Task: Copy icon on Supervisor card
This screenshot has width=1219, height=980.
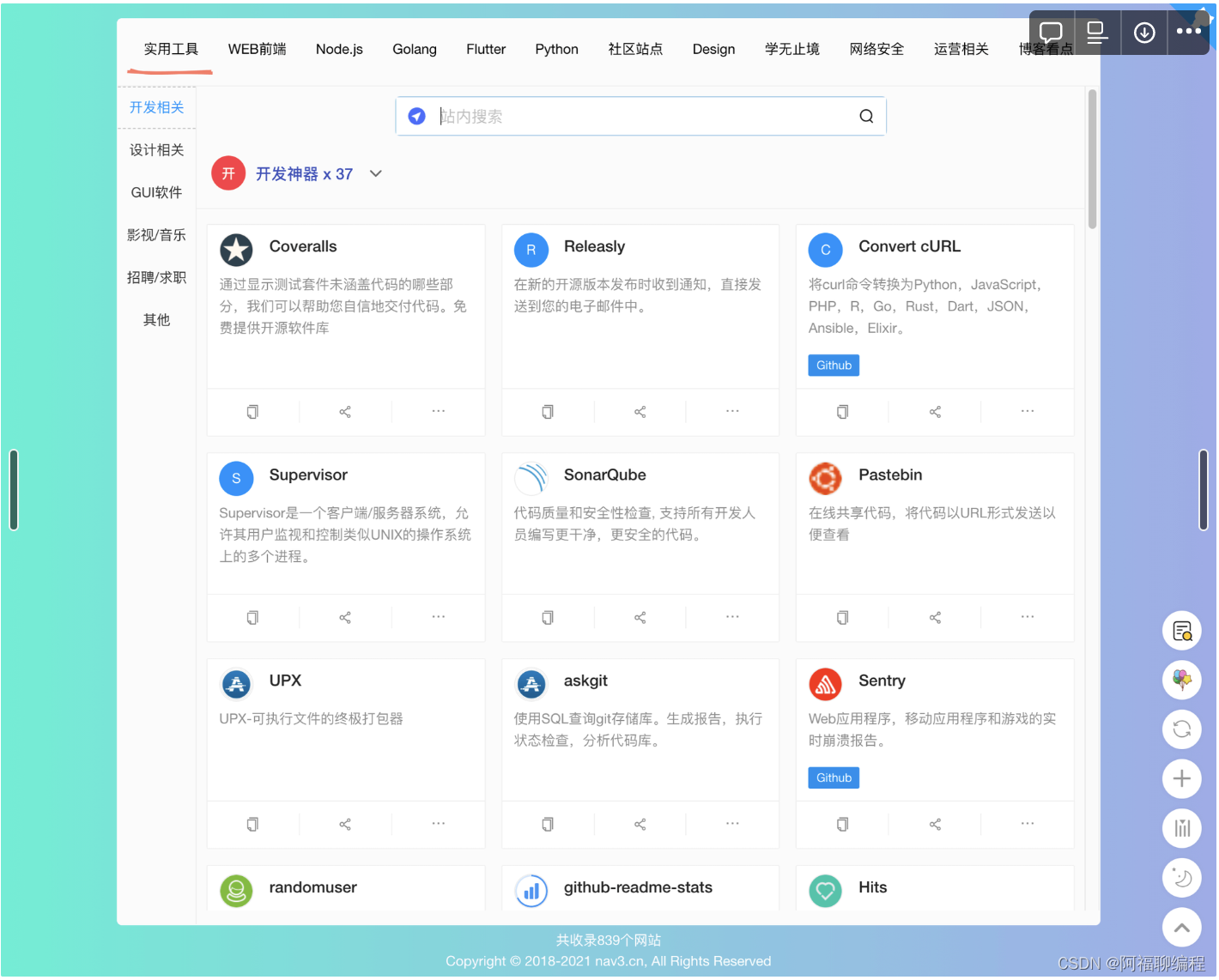Action: (x=252, y=618)
